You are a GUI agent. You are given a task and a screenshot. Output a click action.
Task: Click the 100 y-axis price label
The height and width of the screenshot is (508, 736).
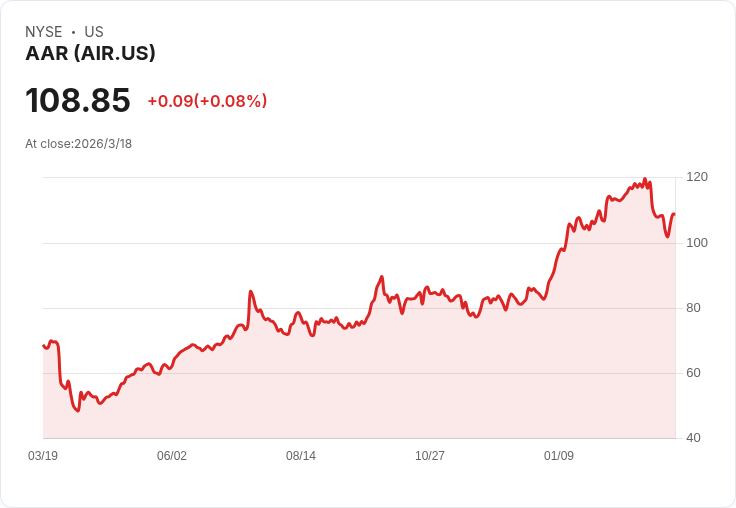pyautogui.click(x=697, y=243)
